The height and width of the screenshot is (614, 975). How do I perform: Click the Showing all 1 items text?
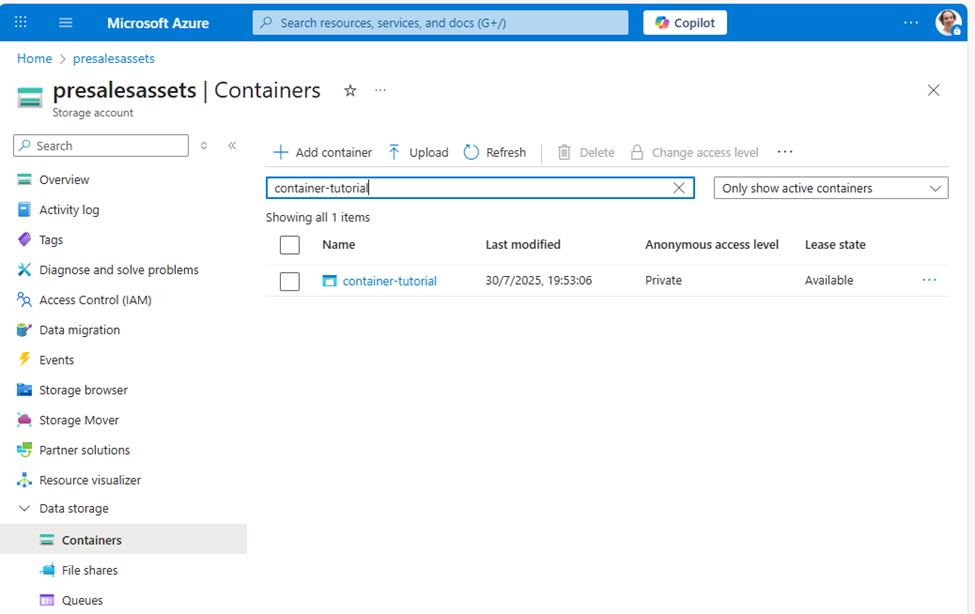[318, 217]
